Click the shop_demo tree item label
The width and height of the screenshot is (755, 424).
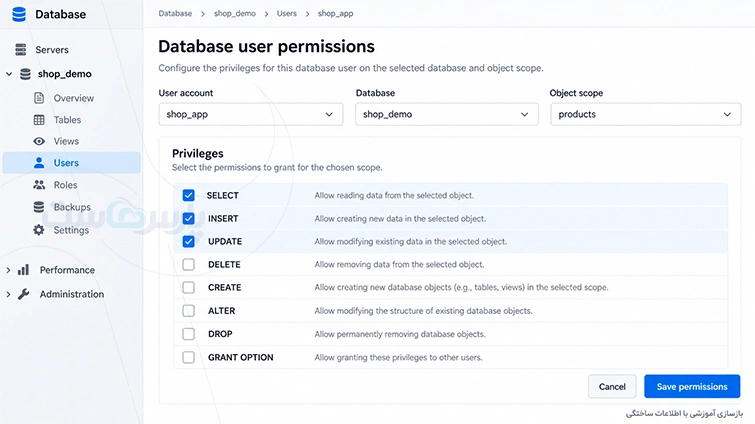(65, 74)
